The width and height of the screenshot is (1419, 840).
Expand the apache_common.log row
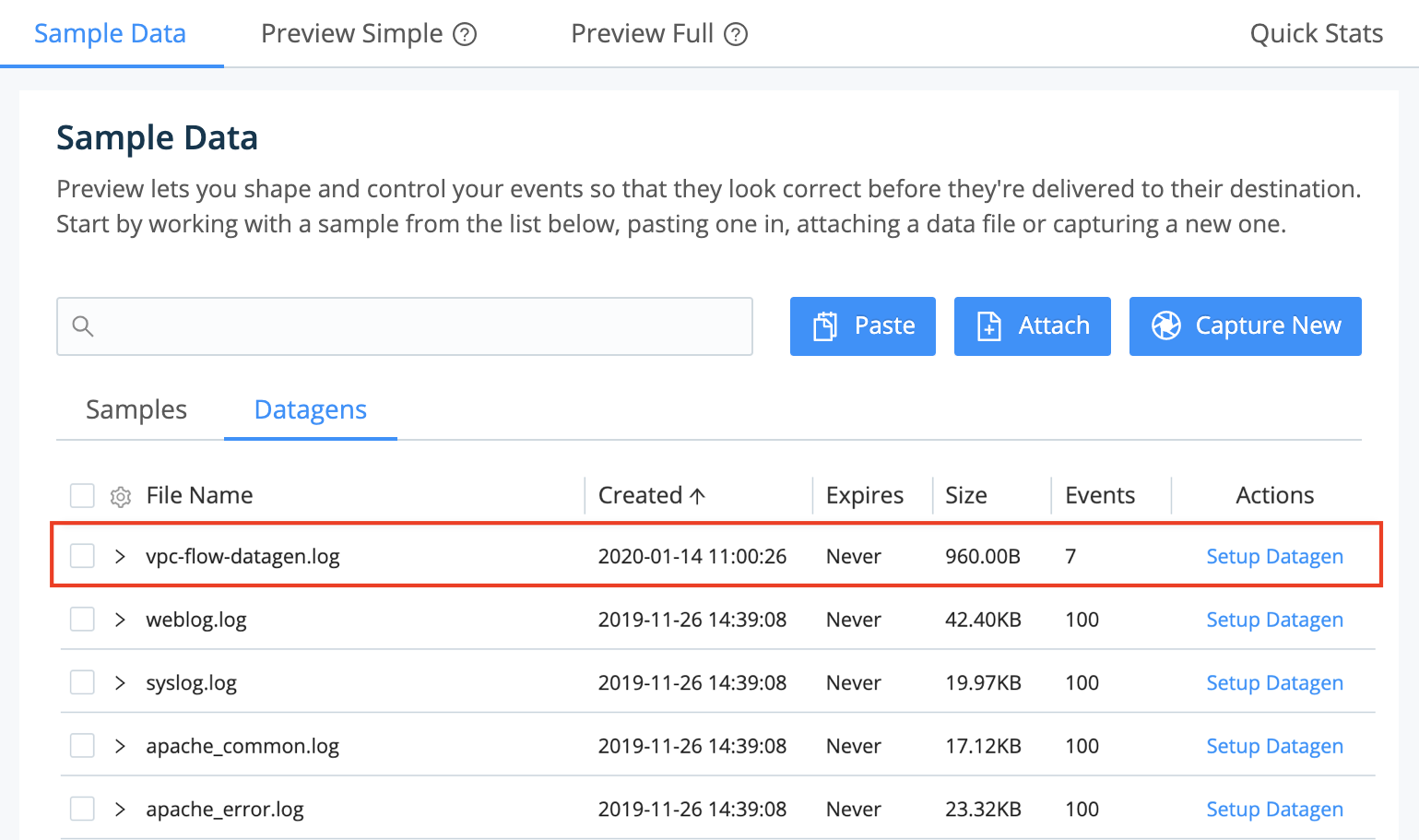(120, 745)
